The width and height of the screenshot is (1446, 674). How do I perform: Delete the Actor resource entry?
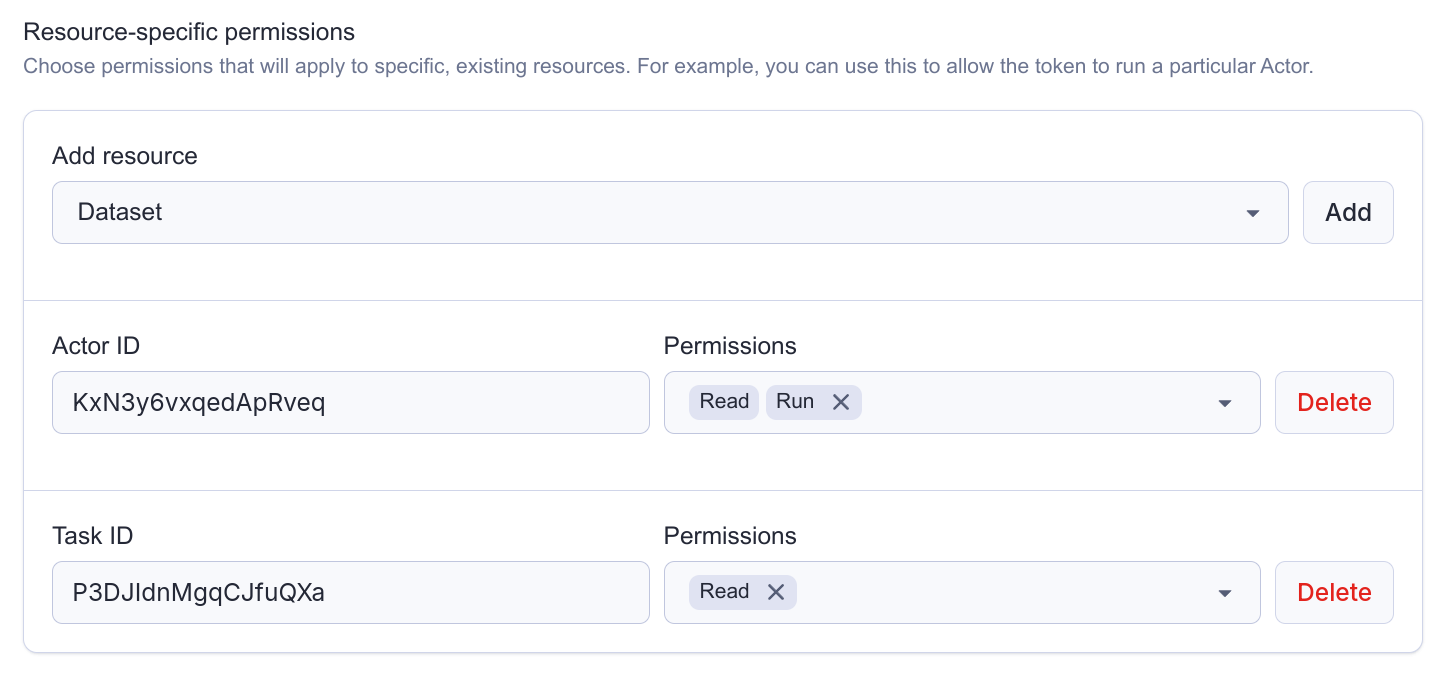(1334, 402)
